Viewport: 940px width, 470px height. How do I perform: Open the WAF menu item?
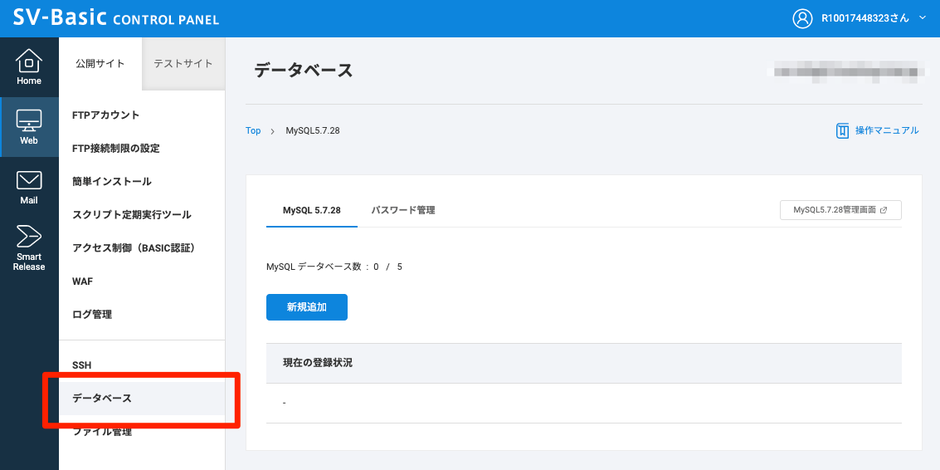(x=83, y=281)
